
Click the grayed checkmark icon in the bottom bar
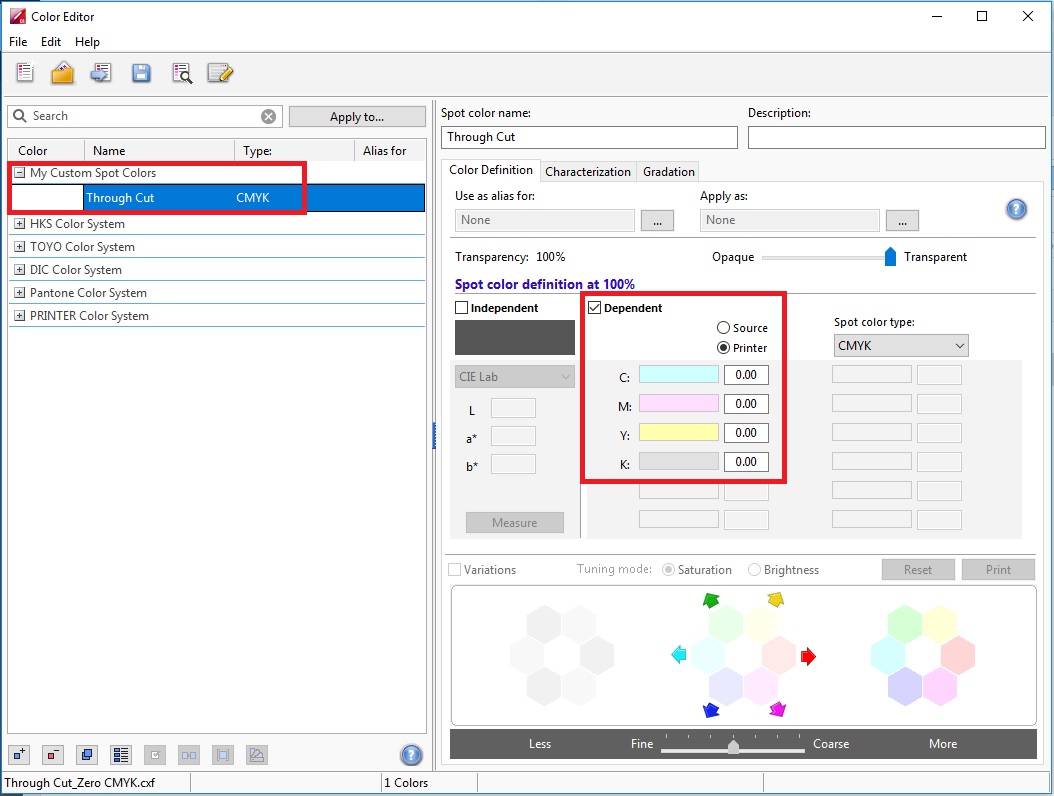[x=155, y=755]
